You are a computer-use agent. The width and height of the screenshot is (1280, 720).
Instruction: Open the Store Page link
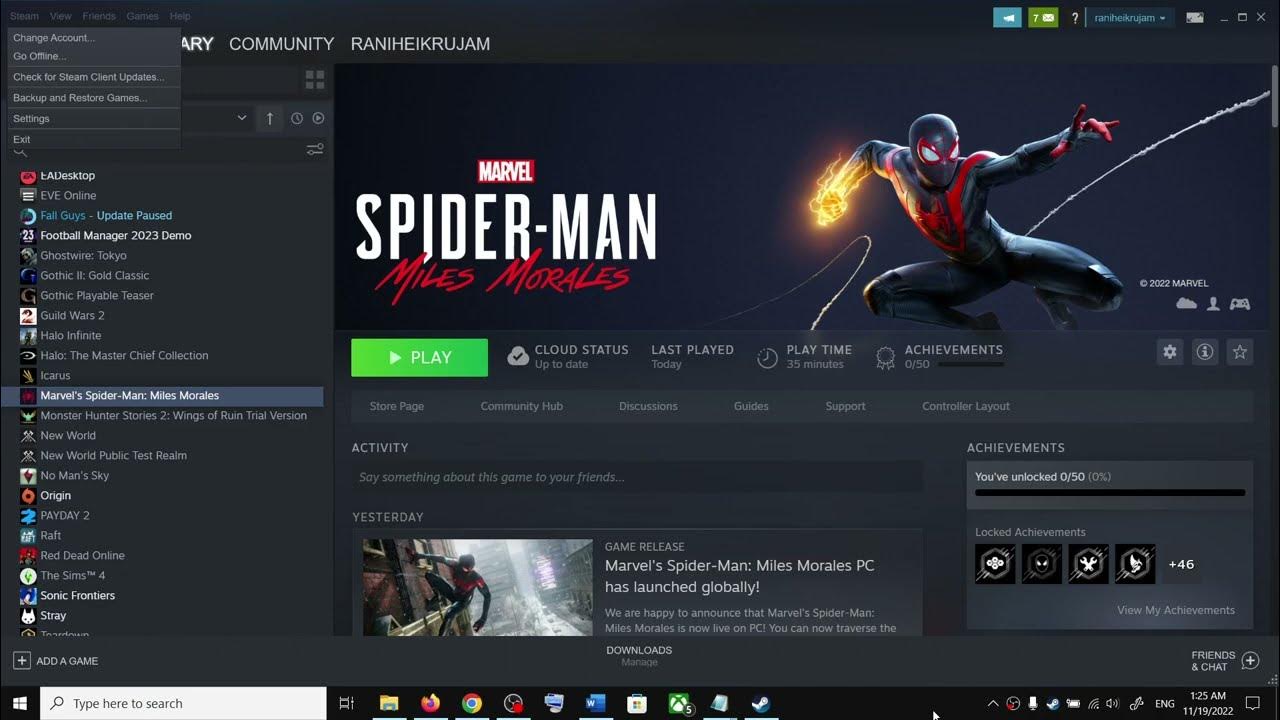(x=397, y=406)
